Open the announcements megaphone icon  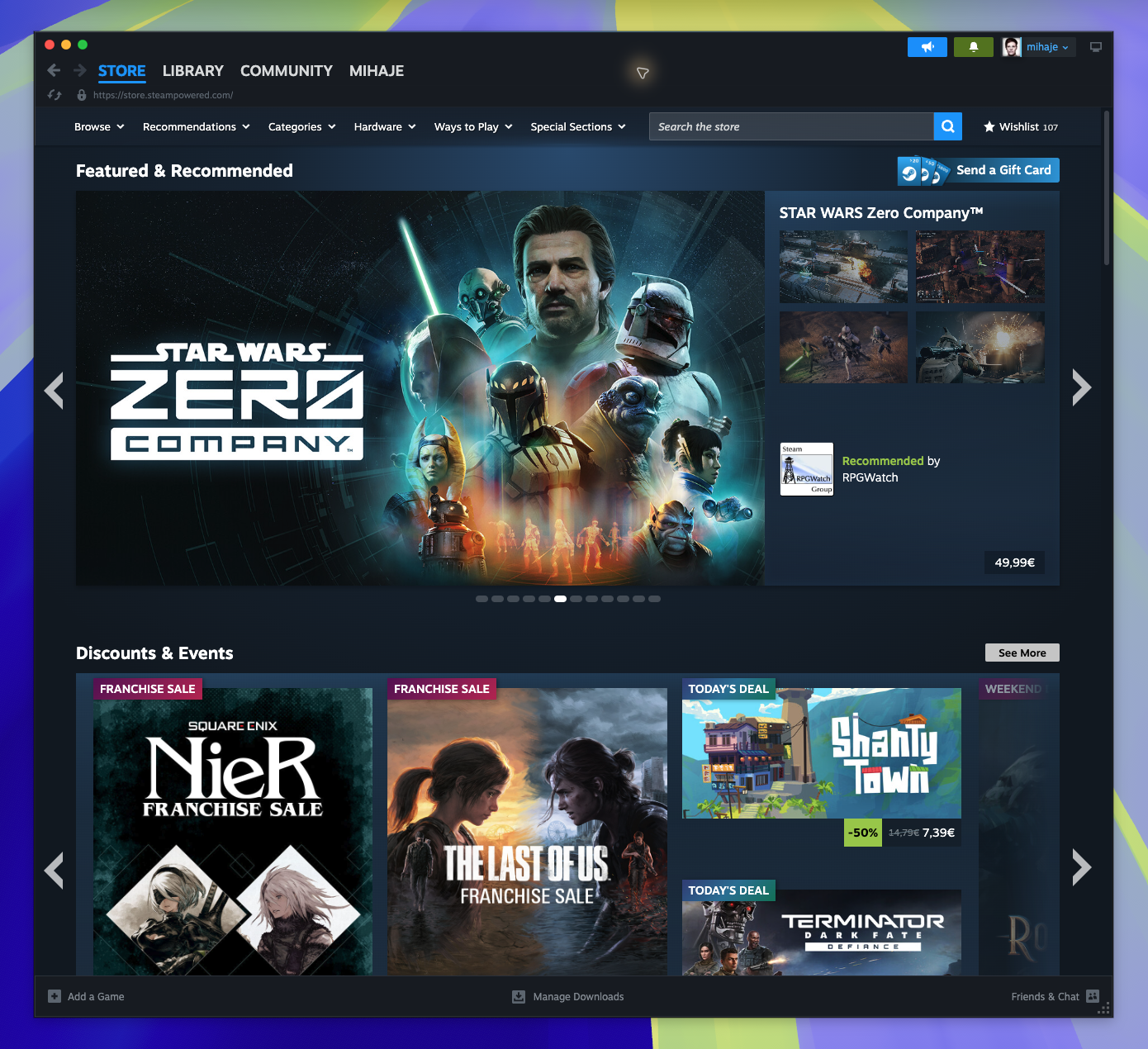(927, 47)
